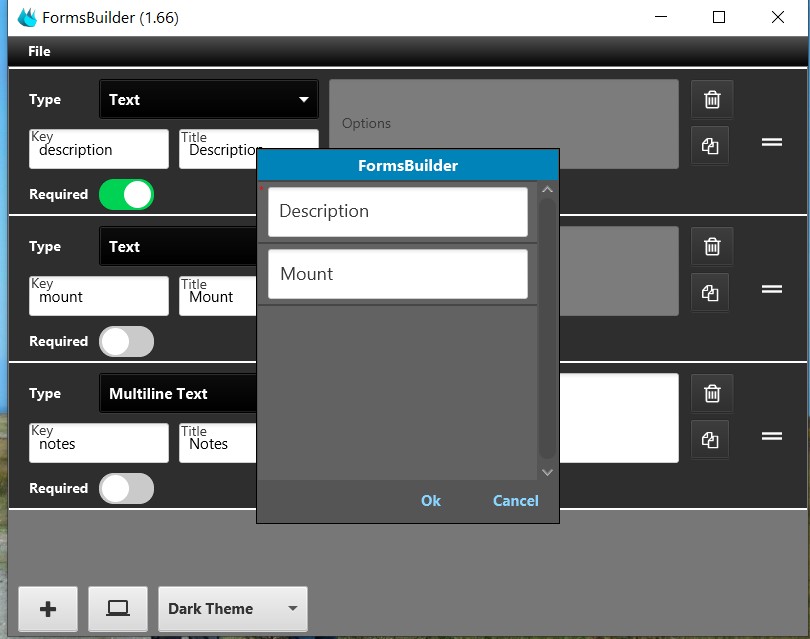810x639 pixels.
Task: Click the FormsBuilder dialog title bar
Action: [x=408, y=165]
